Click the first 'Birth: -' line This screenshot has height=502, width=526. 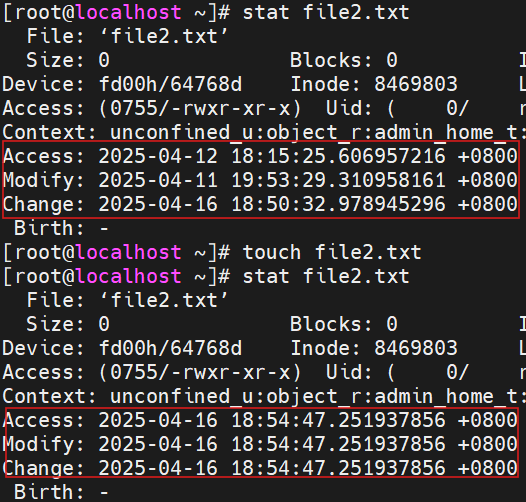tap(61, 229)
